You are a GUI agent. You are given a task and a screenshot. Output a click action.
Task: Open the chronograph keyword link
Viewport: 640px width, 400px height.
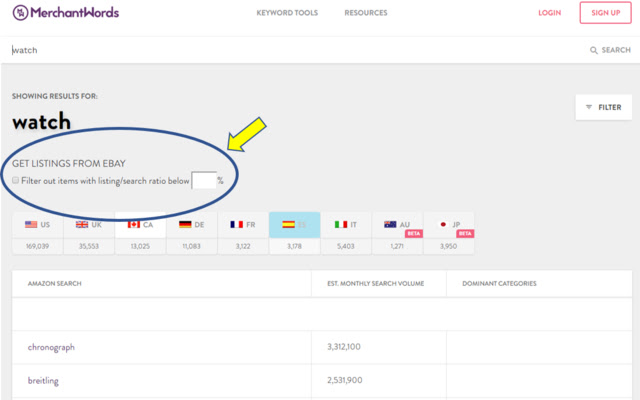51,347
